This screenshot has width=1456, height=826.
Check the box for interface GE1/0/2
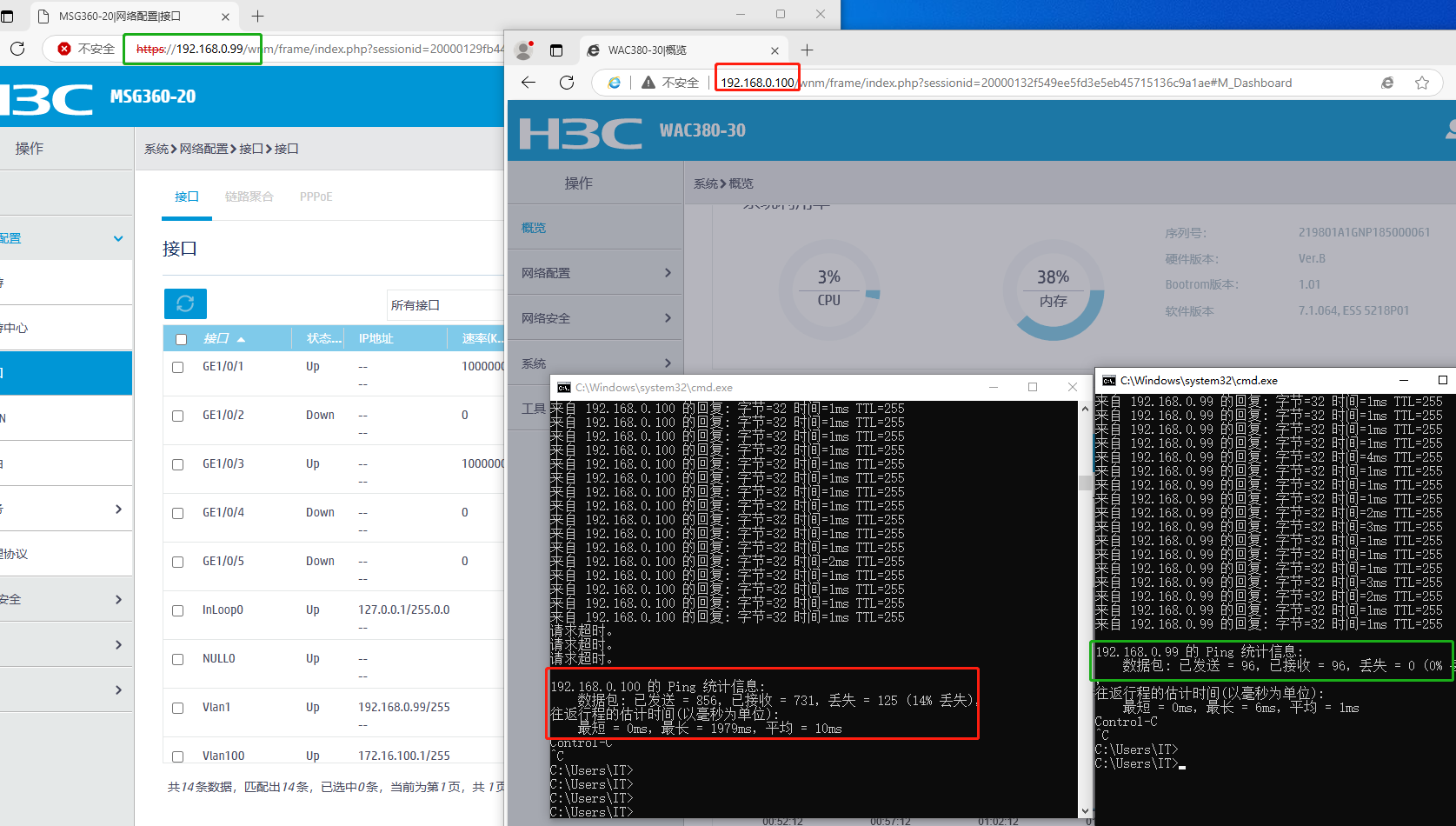(178, 416)
